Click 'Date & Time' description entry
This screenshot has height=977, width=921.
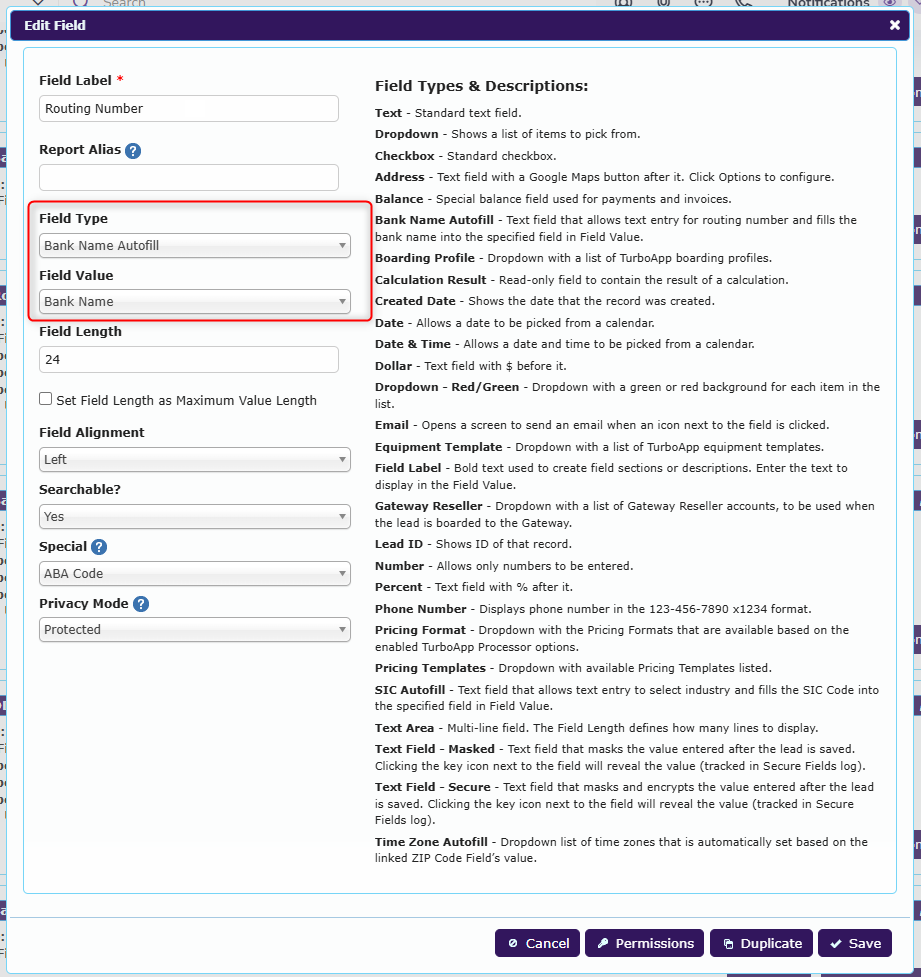(x=565, y=345)
